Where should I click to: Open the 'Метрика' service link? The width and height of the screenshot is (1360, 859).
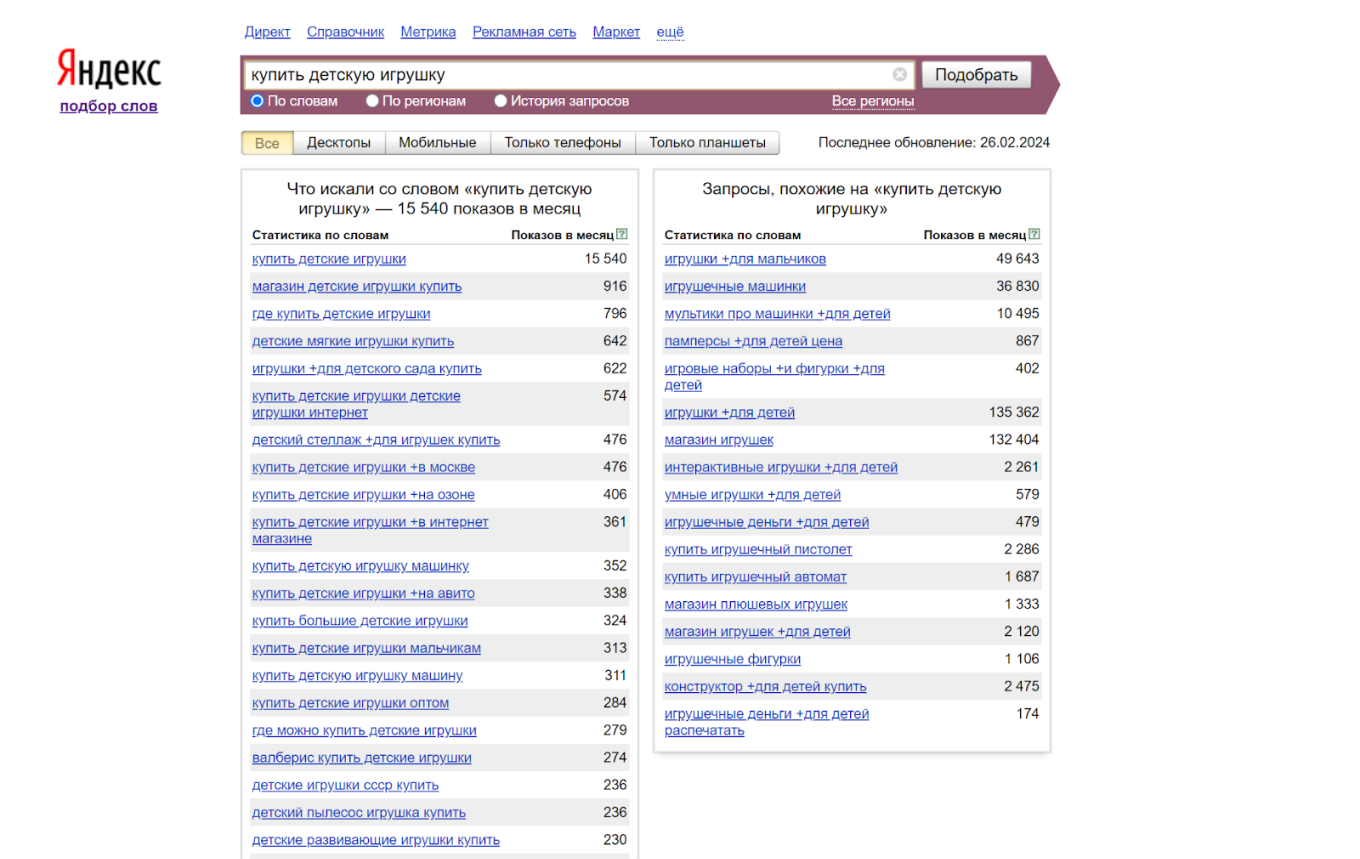tap(428, 32)
